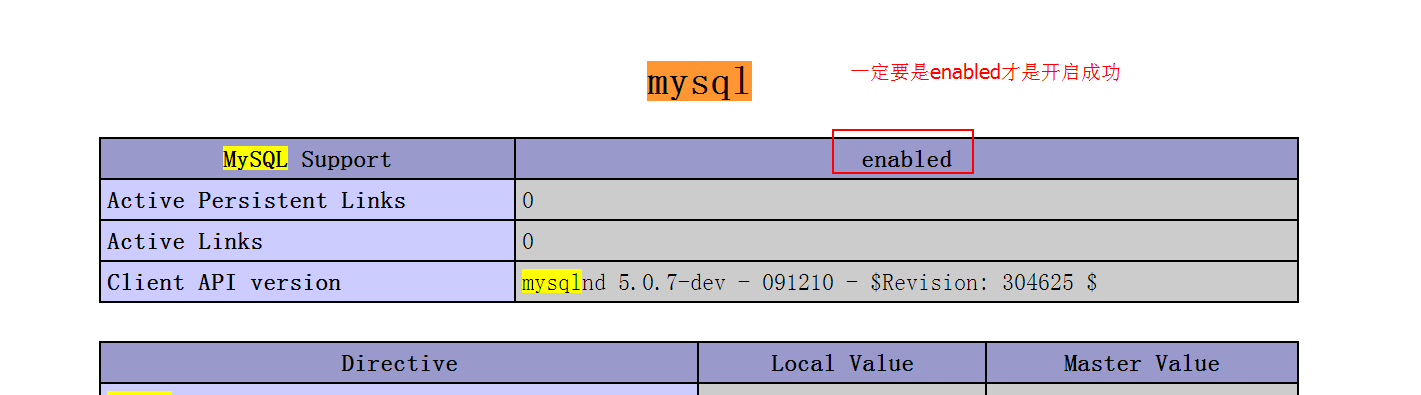The image size is (1421, 395).
Task: Select the "MySQL Support" header cell
Action: [x=308, y=159]
